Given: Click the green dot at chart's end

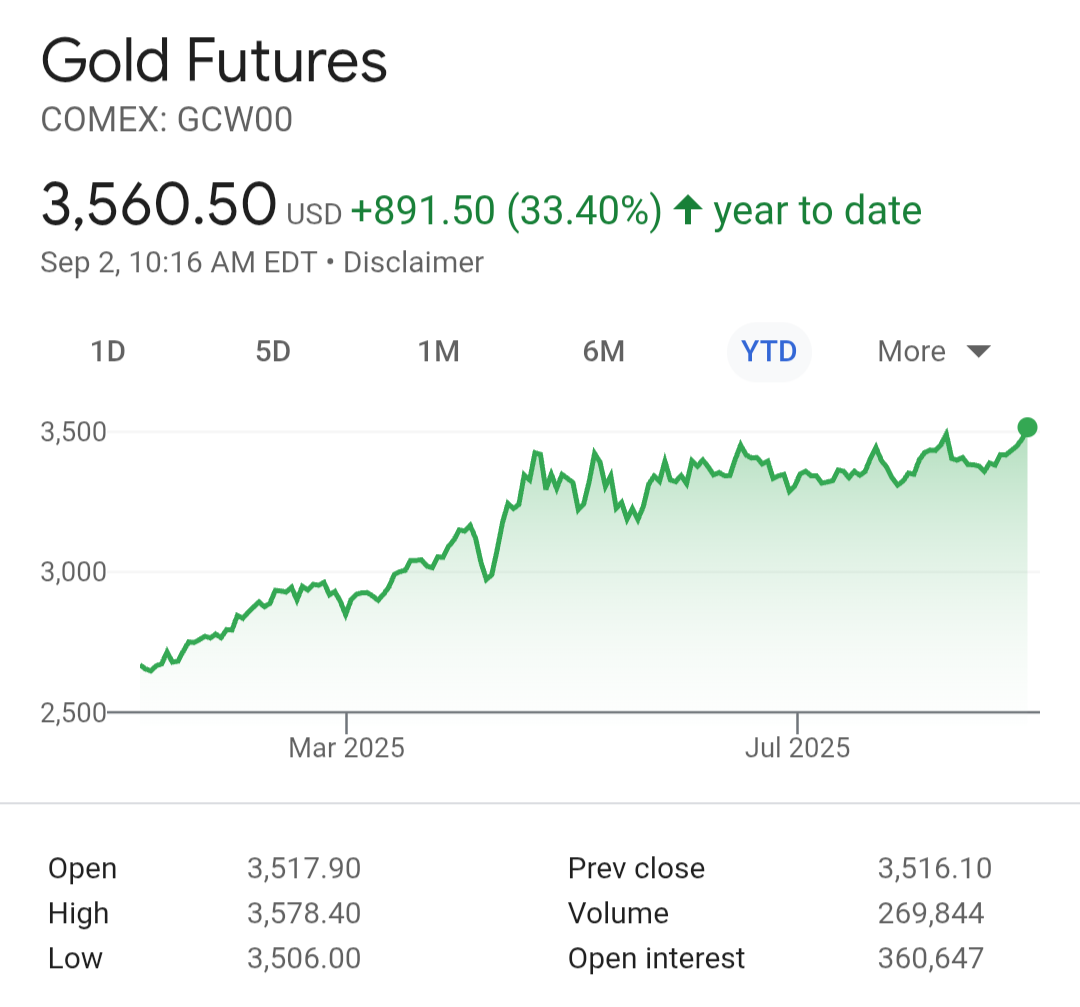Looking at the screenshot, I should click(x=1026, y=428).
